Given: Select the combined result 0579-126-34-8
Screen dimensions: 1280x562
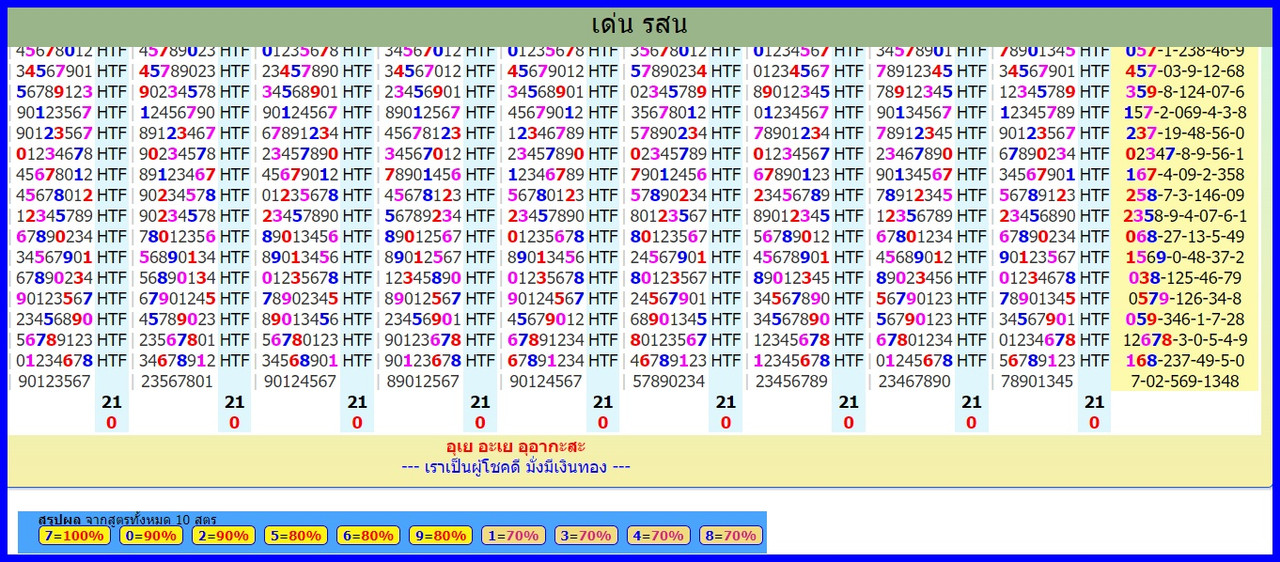Looking at the screenshot, I should pos(1185,298).
